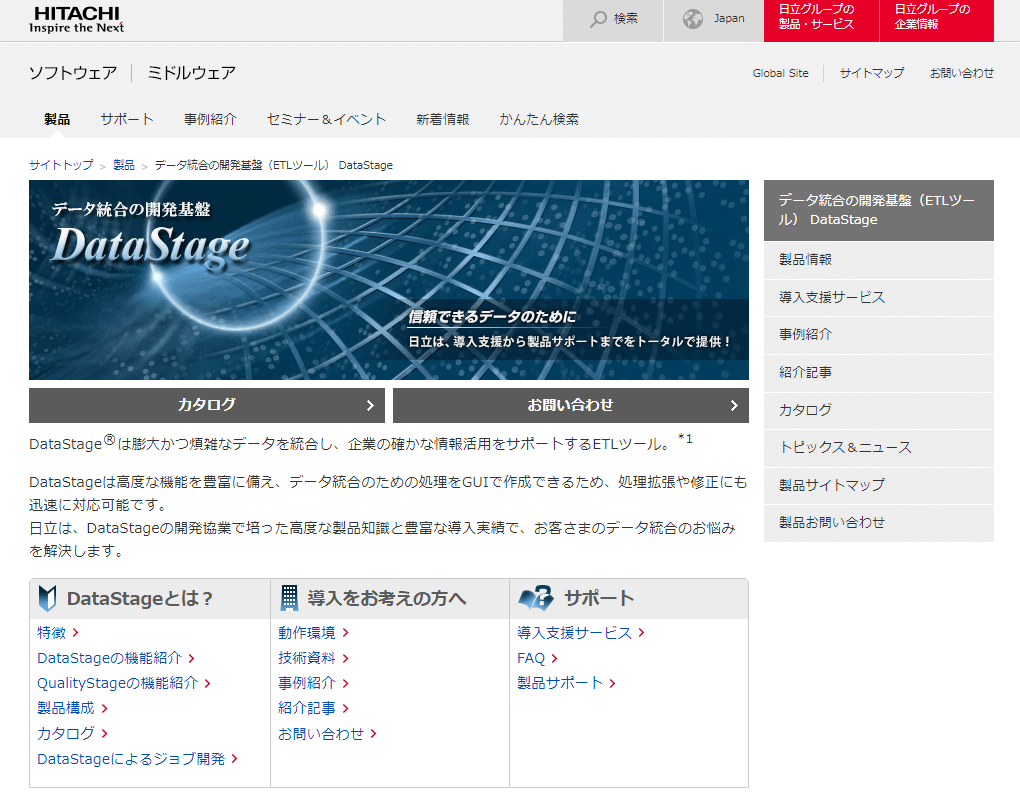Click the building icon beside 導入をお考えの方へ
The image size is (1020, 798).
click(289, 598)
